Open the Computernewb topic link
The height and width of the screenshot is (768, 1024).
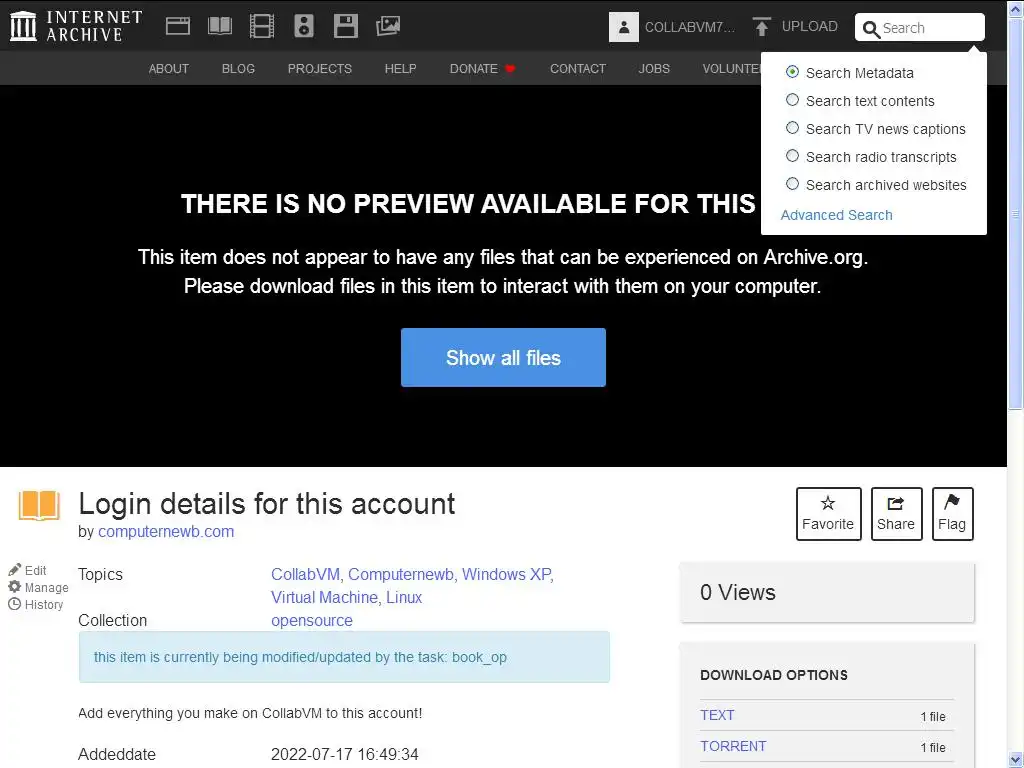click(x=401, y=574)
